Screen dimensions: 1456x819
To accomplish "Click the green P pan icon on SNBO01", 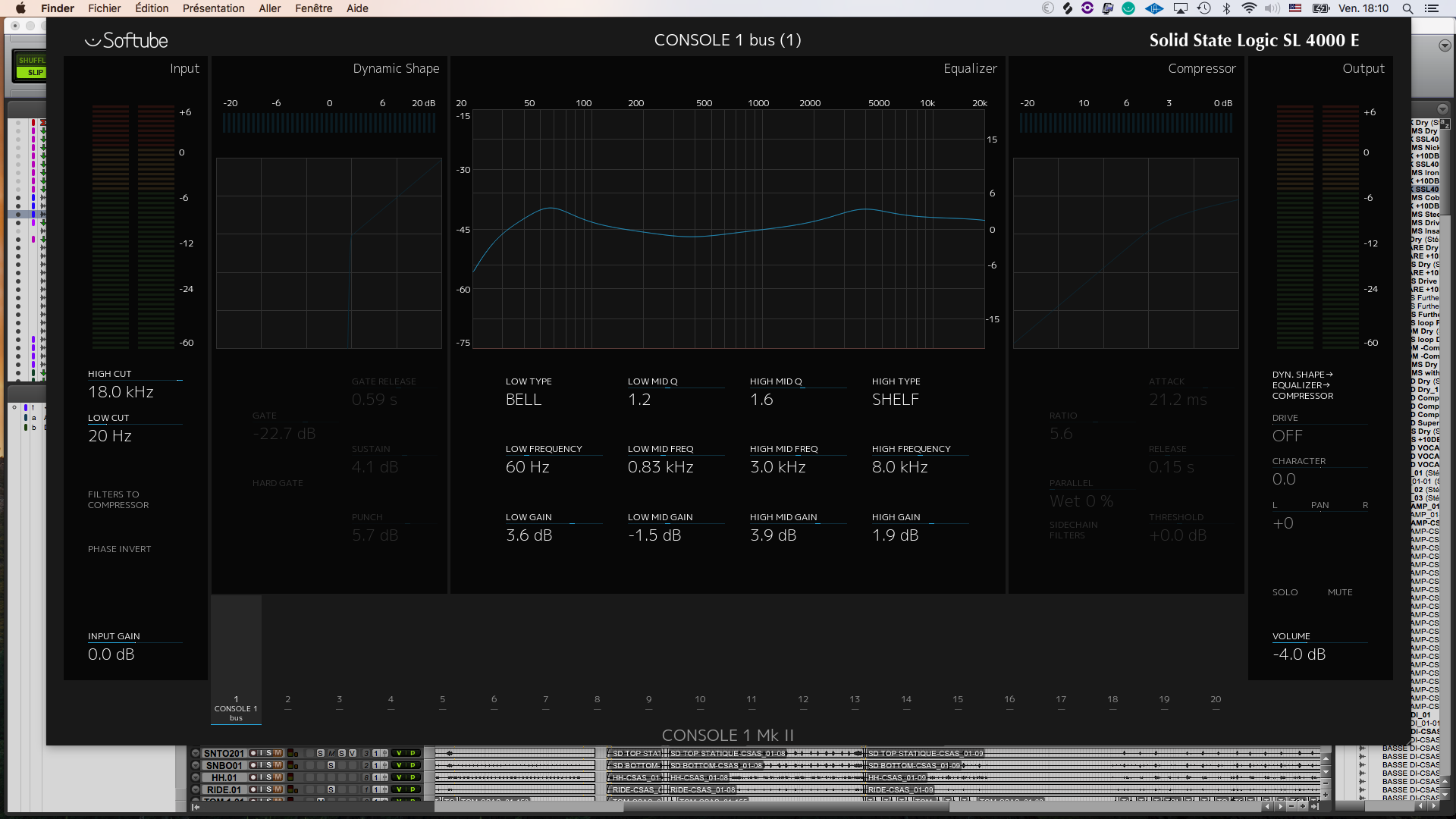I will [x=414, y=765].
